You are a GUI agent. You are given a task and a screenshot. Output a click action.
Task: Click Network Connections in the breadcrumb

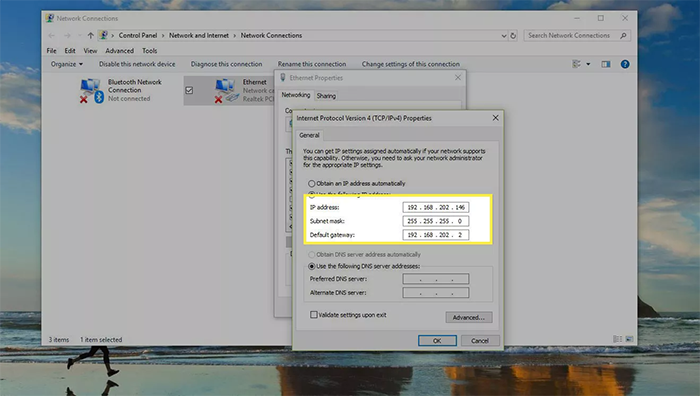[x=271, y=35]
